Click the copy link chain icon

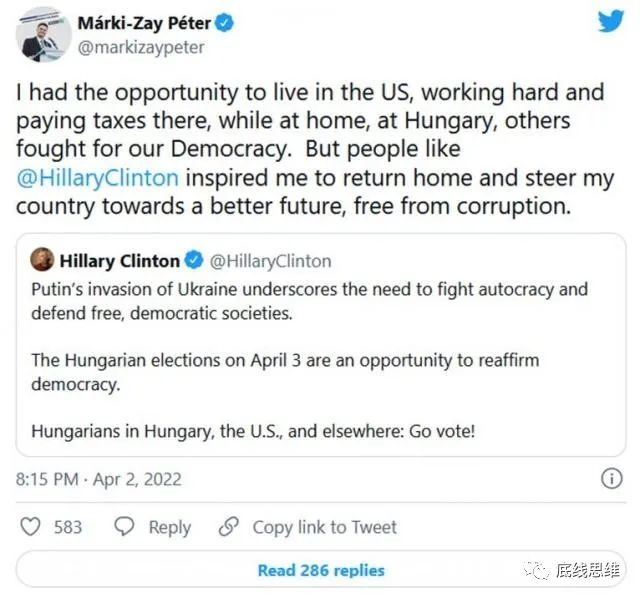pyautogui.click(x=230, y=527)
